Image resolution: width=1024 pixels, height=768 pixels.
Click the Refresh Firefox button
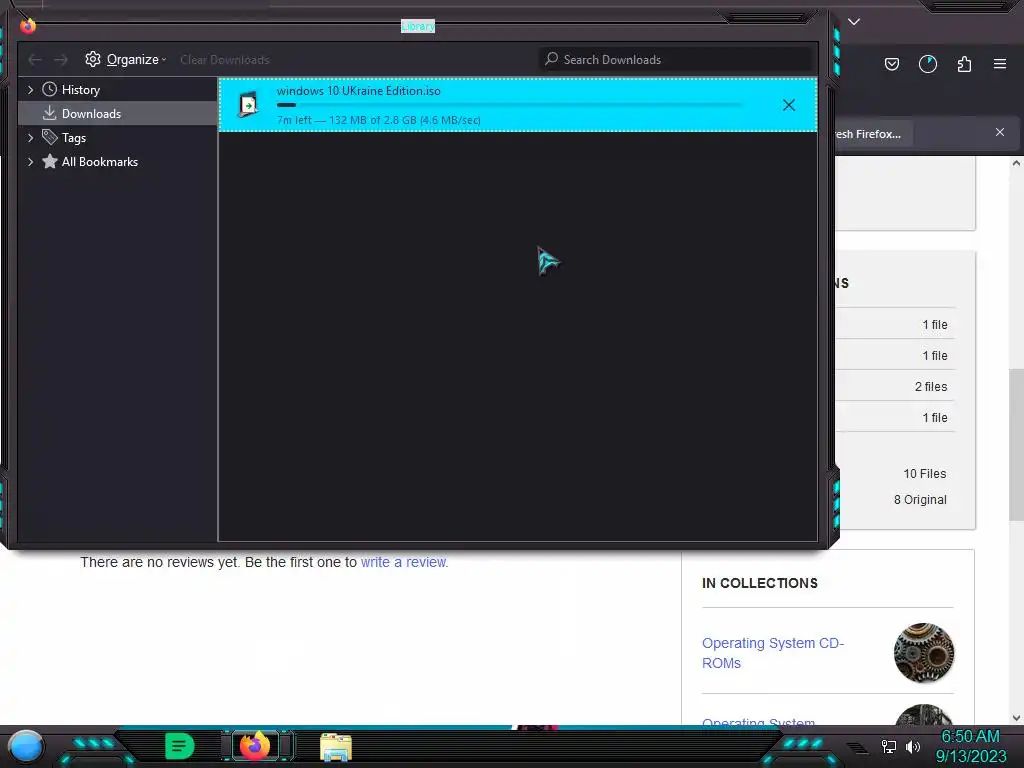pyautogui.click(x=874, y=134)
